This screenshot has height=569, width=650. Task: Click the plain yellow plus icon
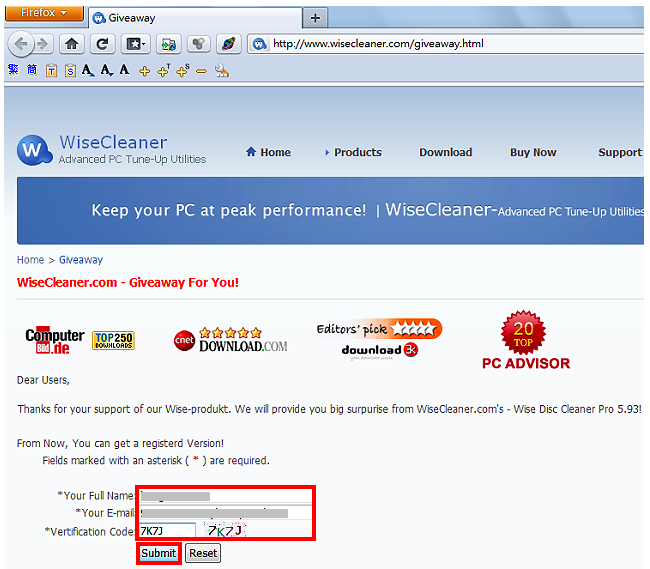point(144,71)
